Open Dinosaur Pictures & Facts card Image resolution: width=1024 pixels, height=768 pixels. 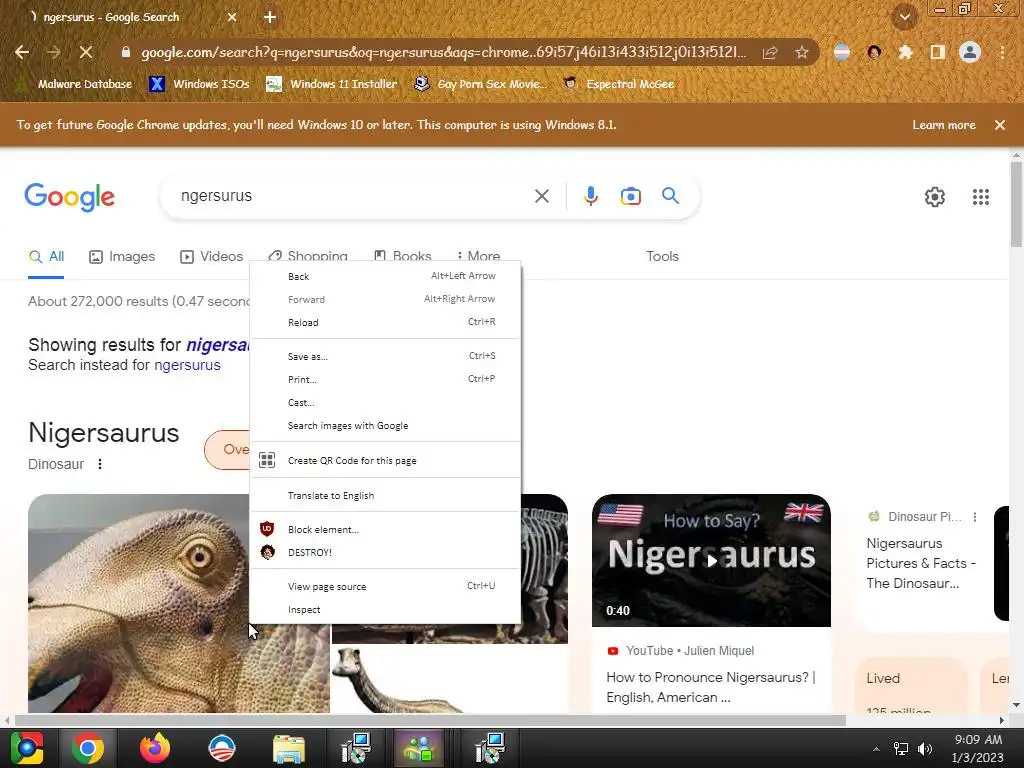pos(921,563)
